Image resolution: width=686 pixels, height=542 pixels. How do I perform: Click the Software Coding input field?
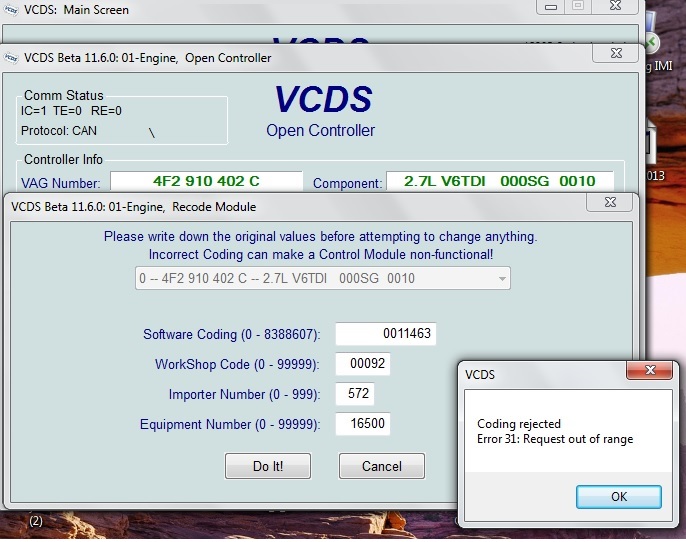coord(385,334)
